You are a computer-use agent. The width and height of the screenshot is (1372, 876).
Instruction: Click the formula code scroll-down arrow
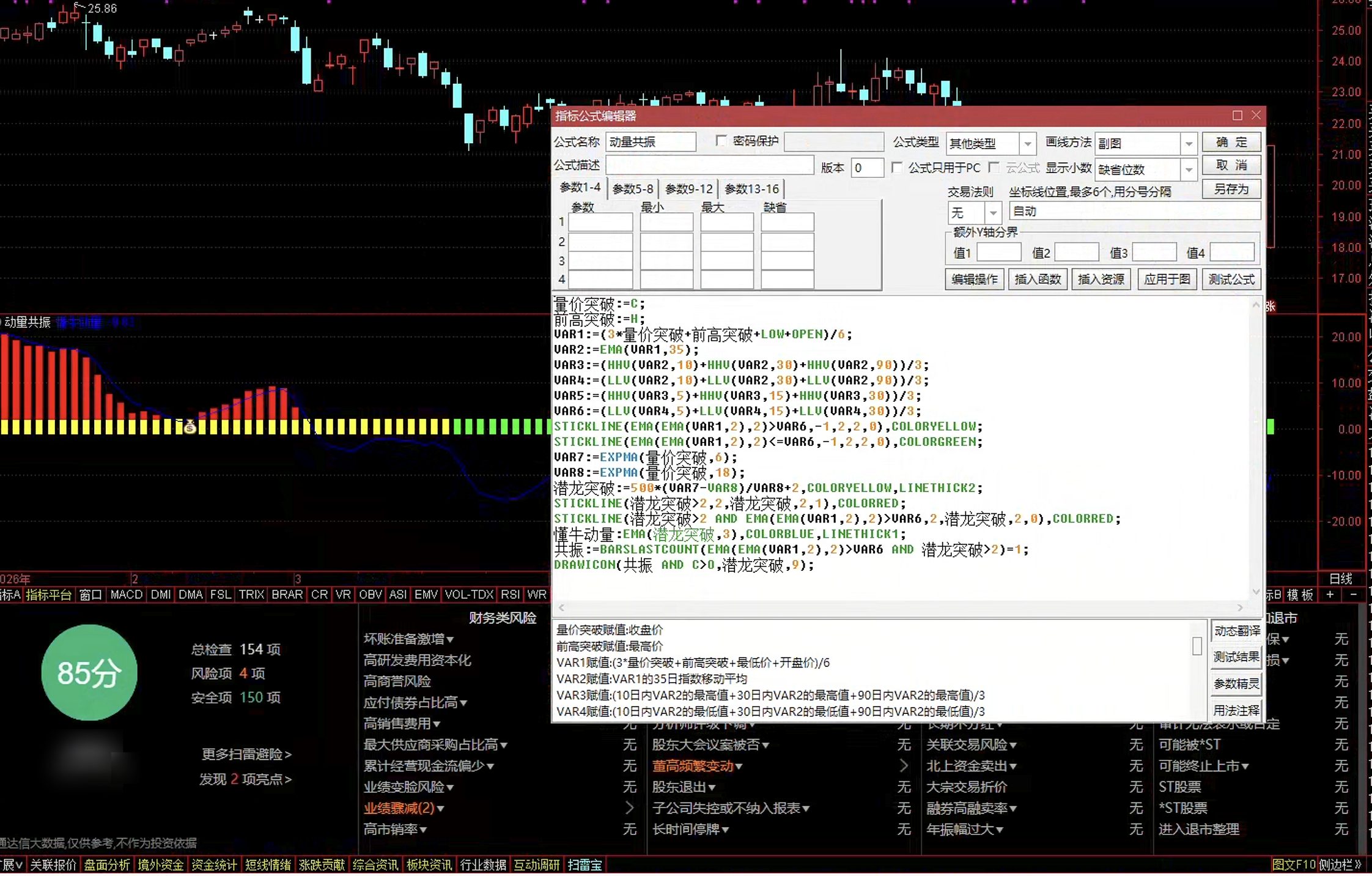click(x=1256, y=592)
